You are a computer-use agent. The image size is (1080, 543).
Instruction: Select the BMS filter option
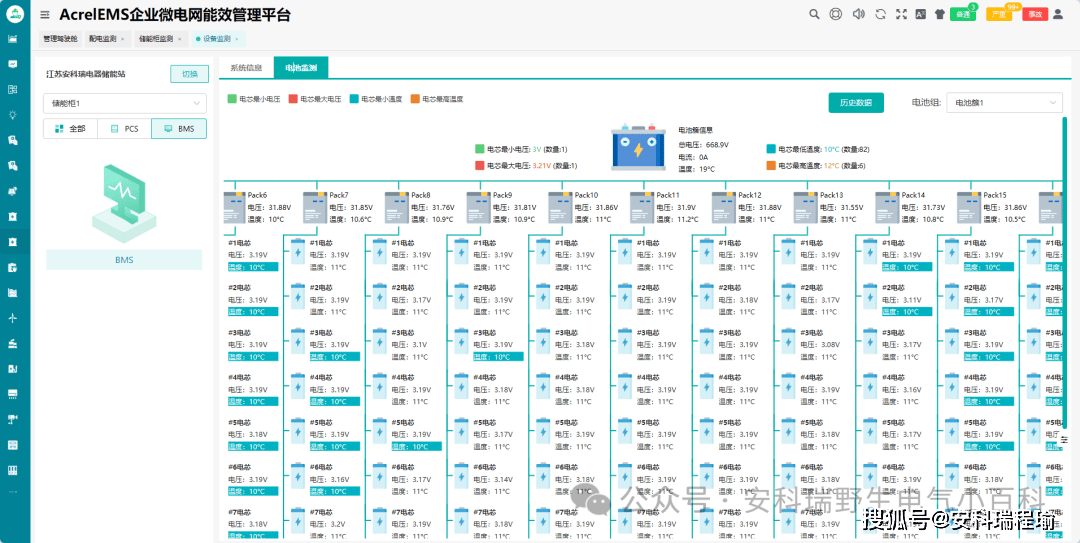click(x=179, y=129)
